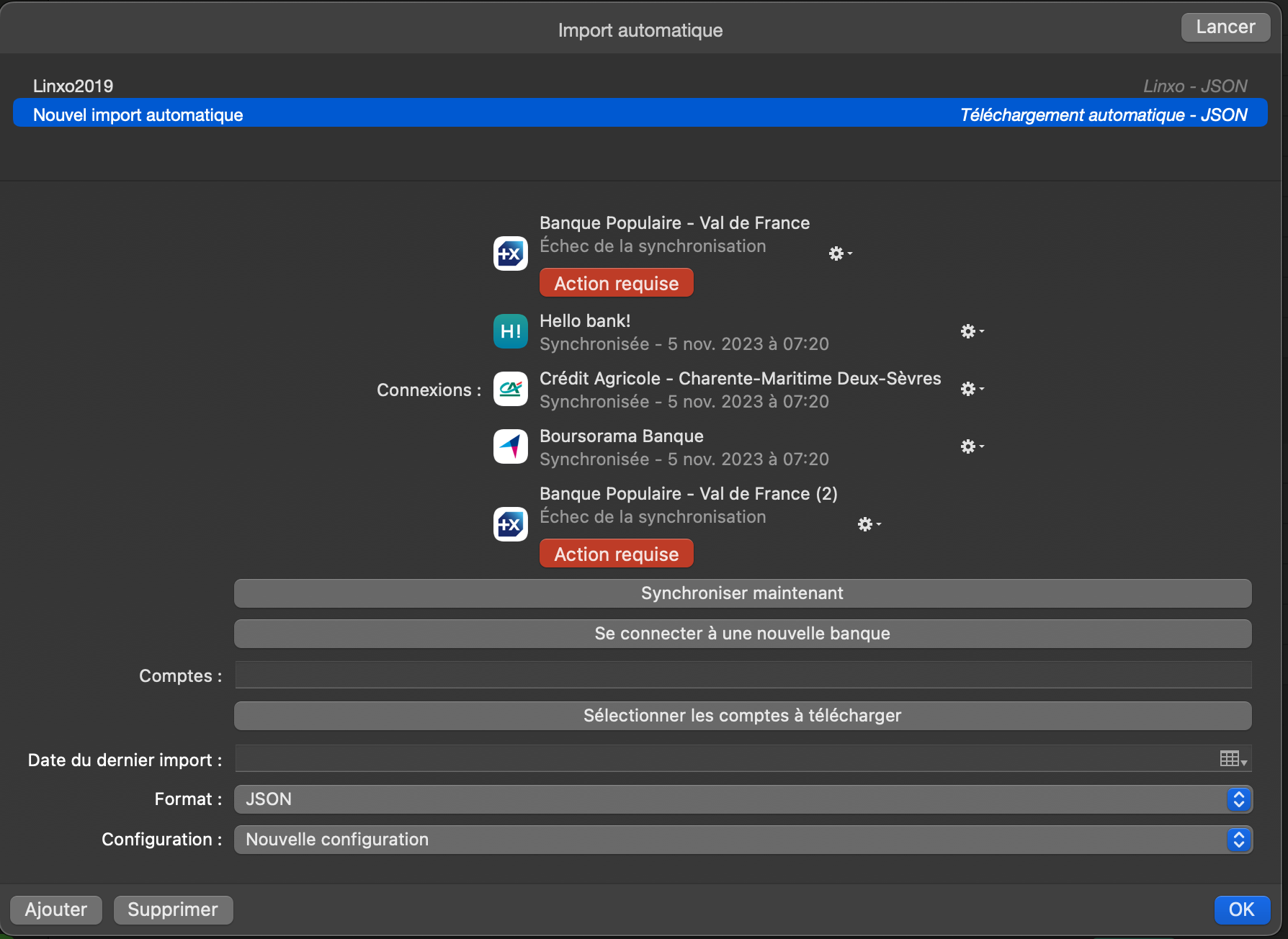Open the Configuration dropdown
Viewport: 1288px width, 939px height.
pyautogui.click(x=743, y=840)
